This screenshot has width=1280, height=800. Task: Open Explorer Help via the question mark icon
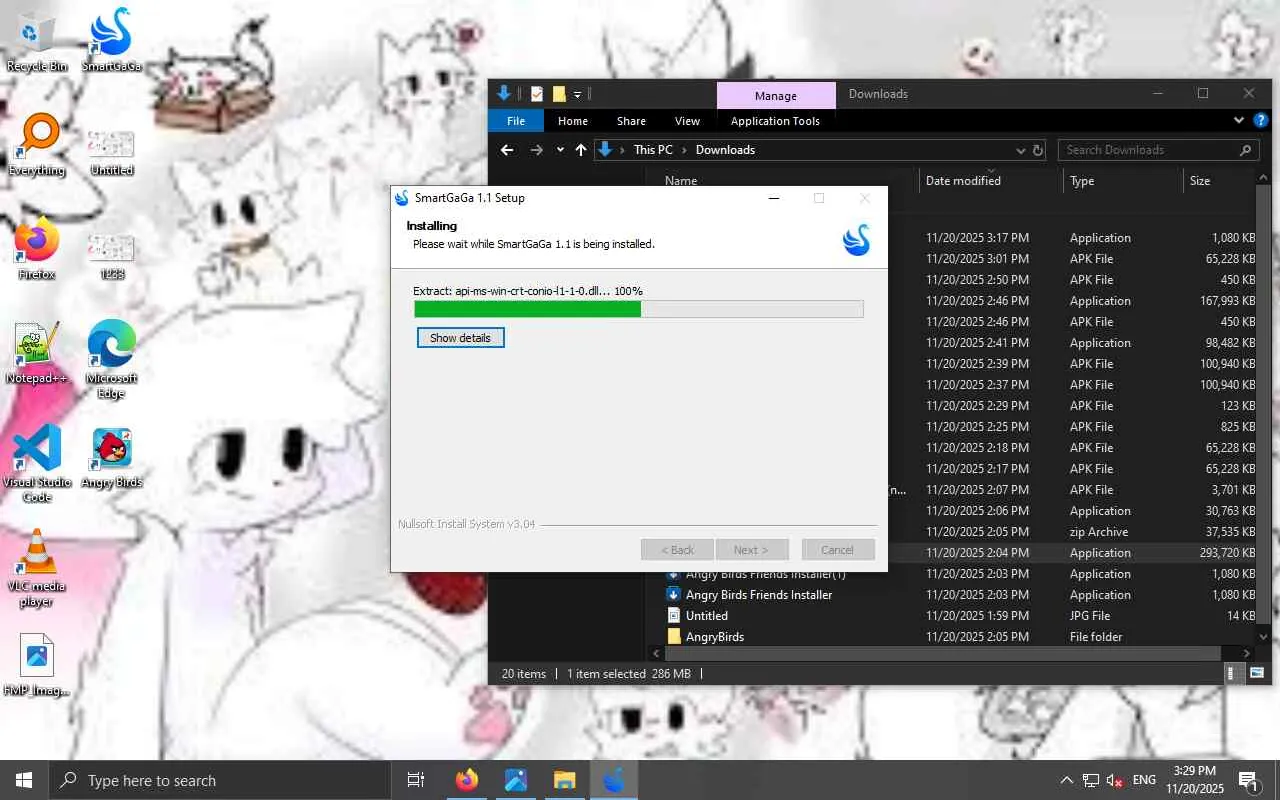[1260, 121]
